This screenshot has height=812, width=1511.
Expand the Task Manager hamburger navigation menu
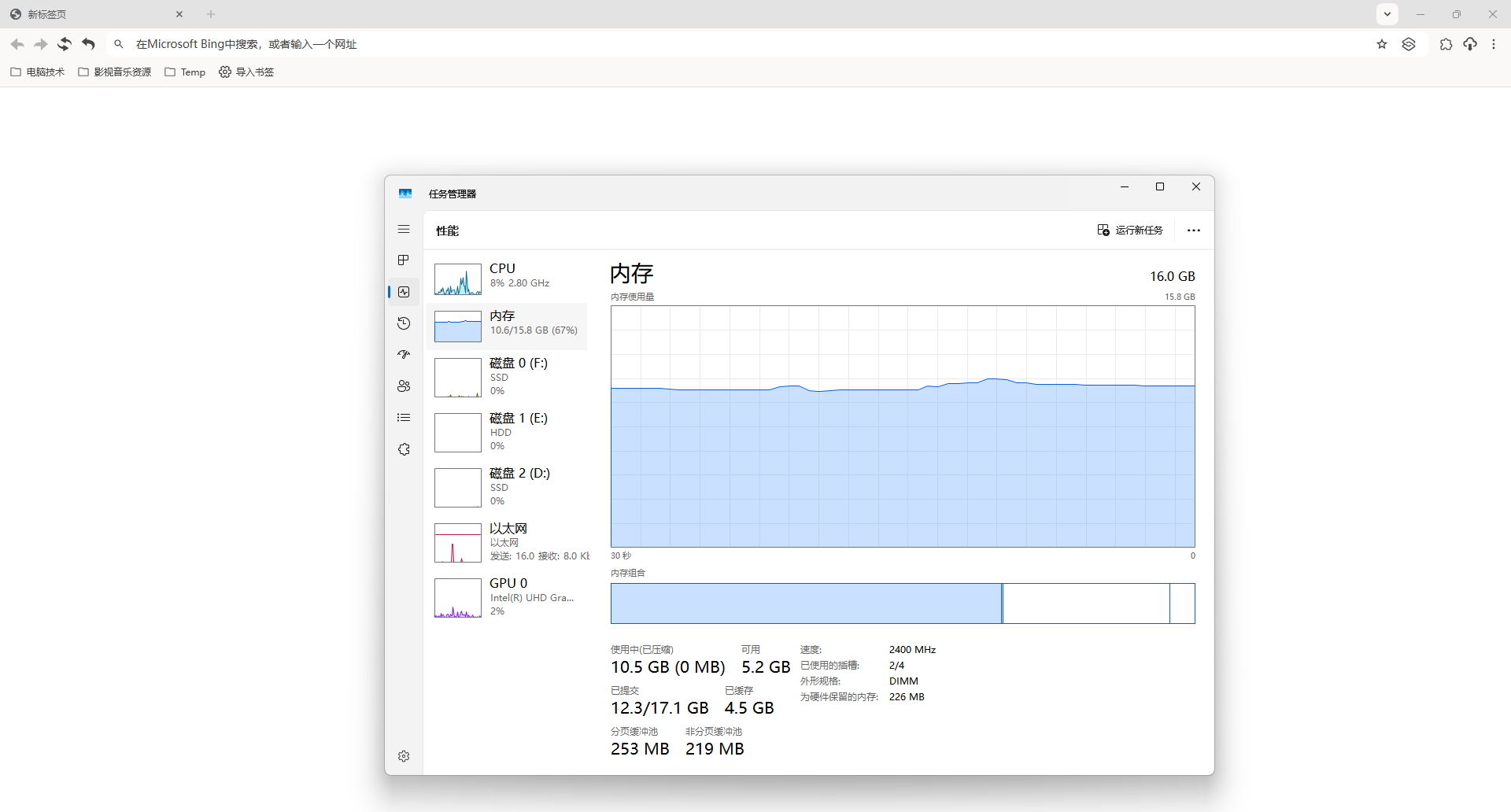(404, 230)
